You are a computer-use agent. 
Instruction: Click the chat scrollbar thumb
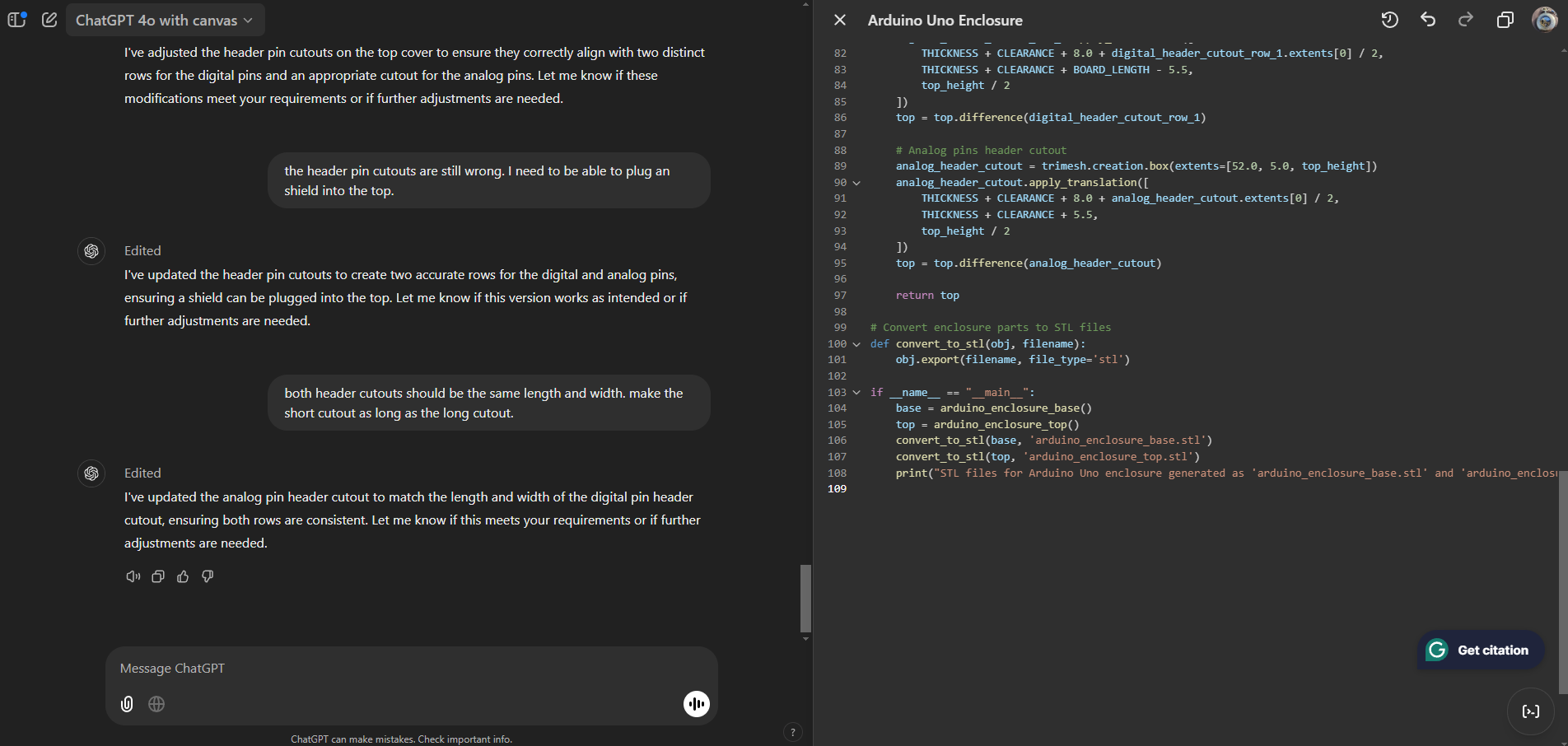pyautogui.click(x=805, y=599)
